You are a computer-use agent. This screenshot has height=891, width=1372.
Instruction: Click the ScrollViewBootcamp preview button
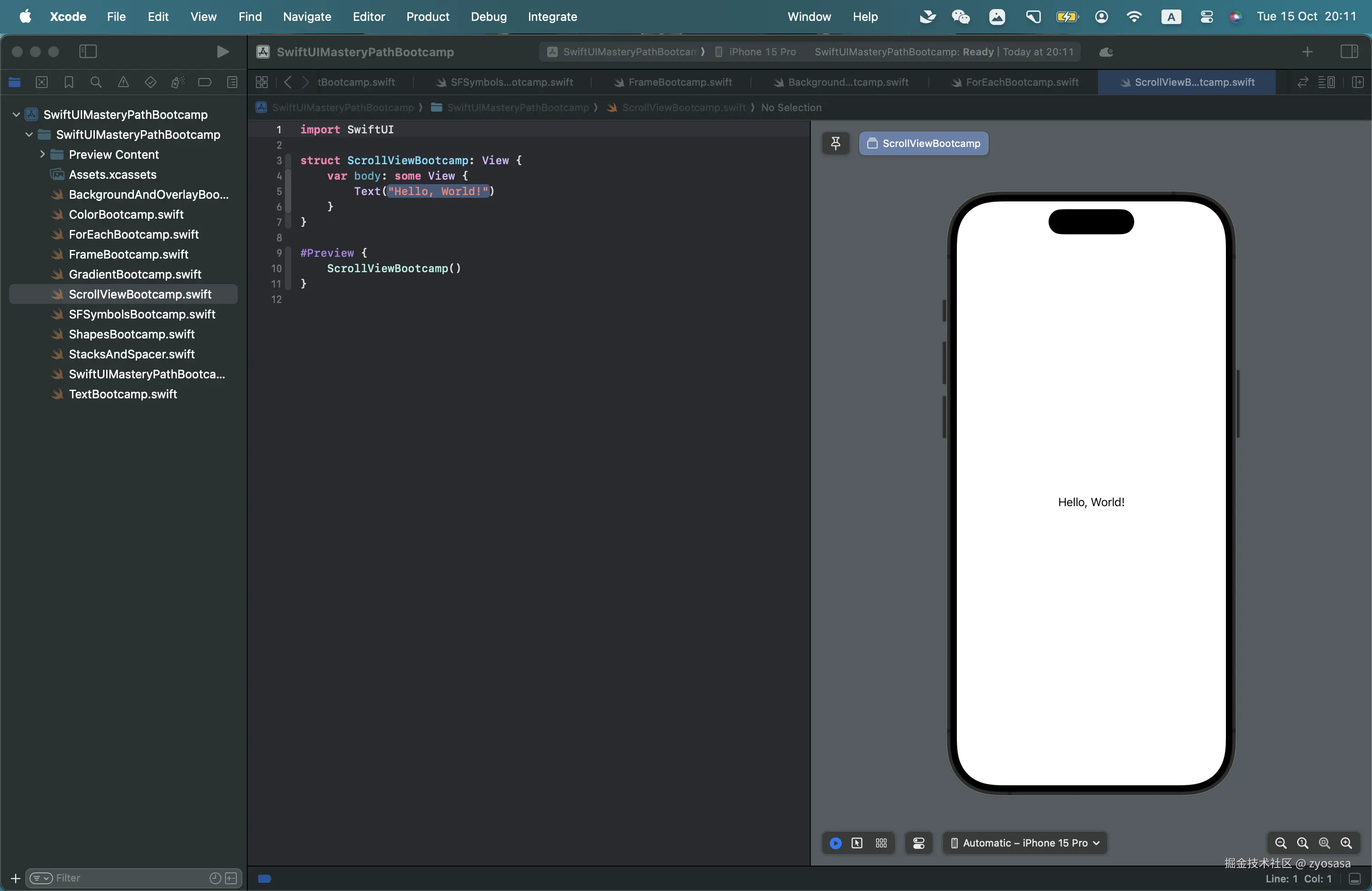point(923,143)
